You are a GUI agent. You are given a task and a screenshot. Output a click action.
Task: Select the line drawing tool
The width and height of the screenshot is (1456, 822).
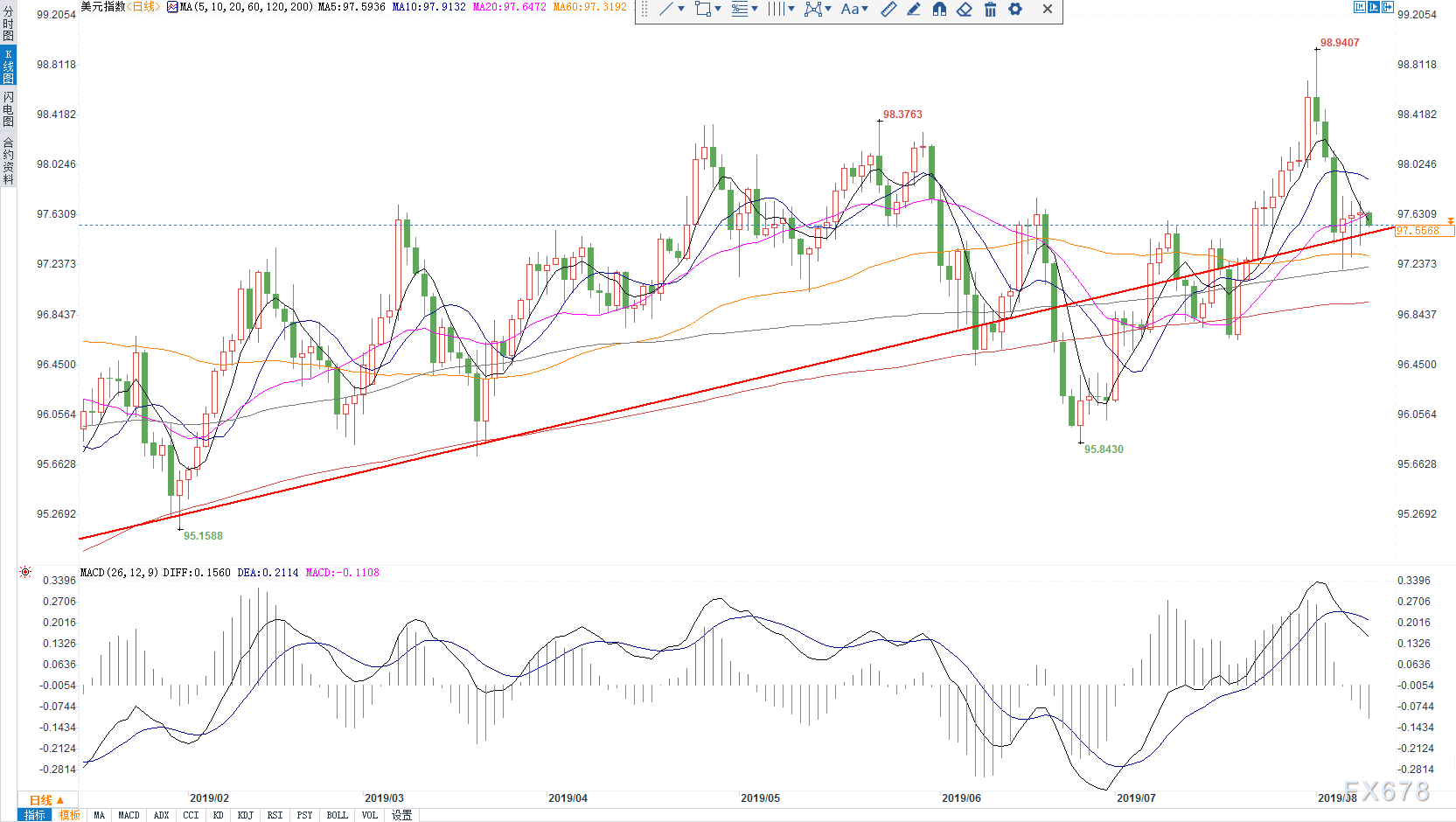point(666,9)
